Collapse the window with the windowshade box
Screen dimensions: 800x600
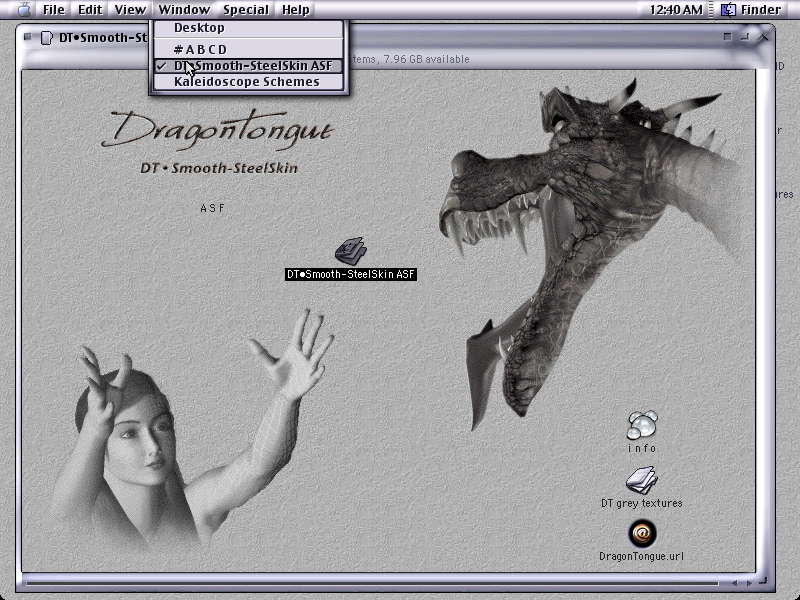[x=763, y=37]
